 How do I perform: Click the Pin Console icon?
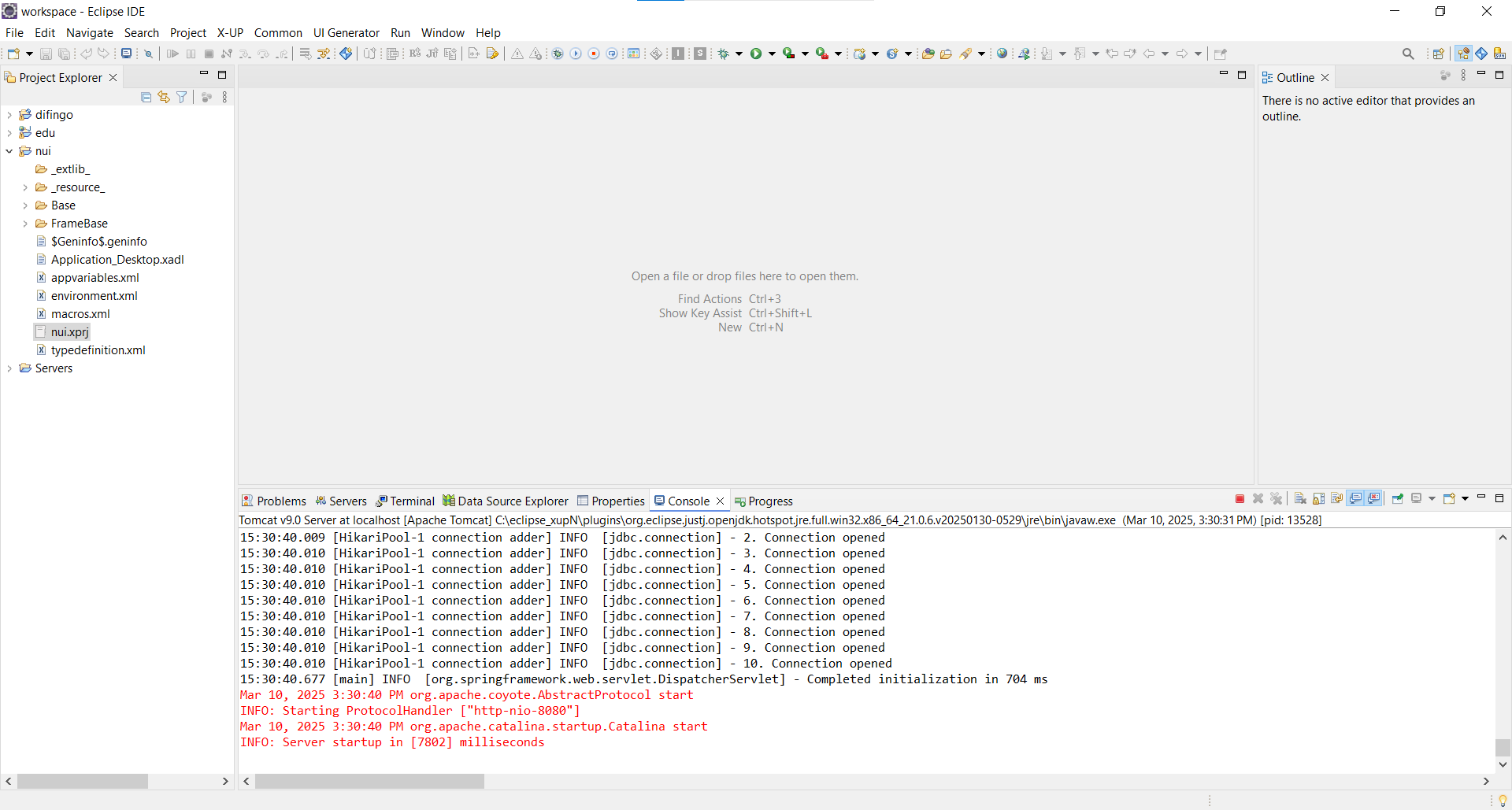coord(1398,499)
